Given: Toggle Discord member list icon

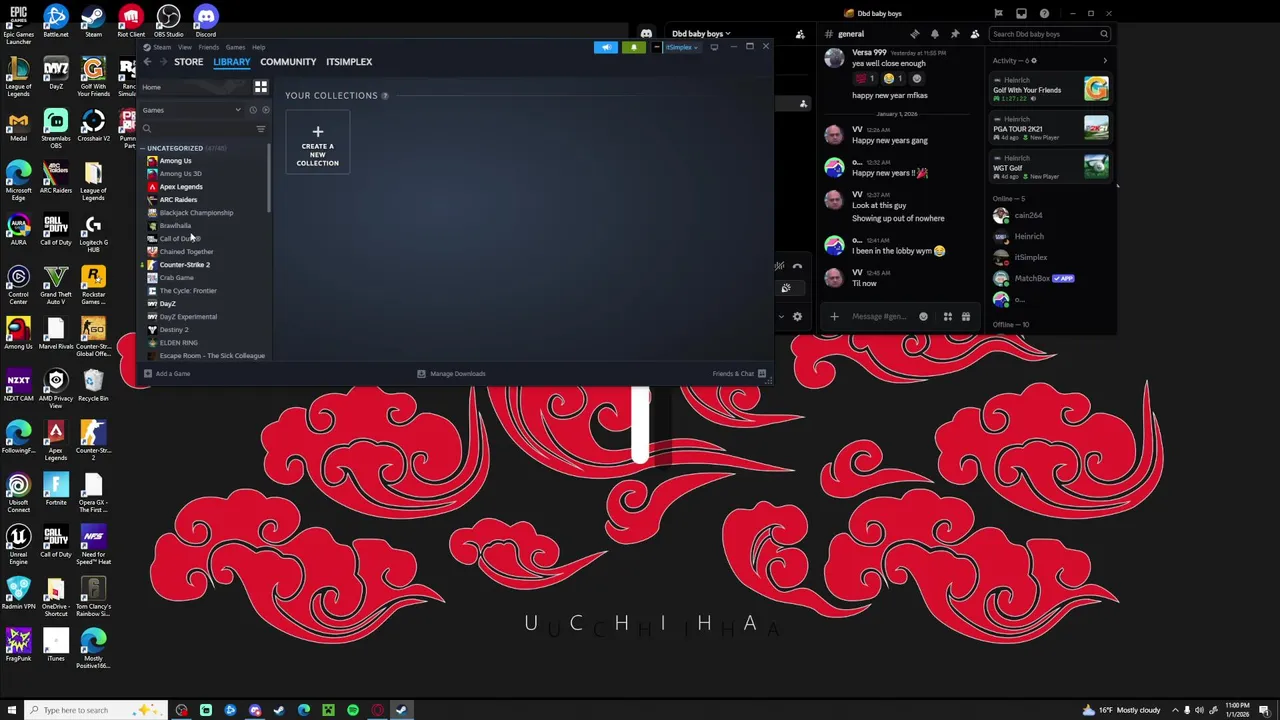Looking at the screenshot, I should click(x=975, y=34).
